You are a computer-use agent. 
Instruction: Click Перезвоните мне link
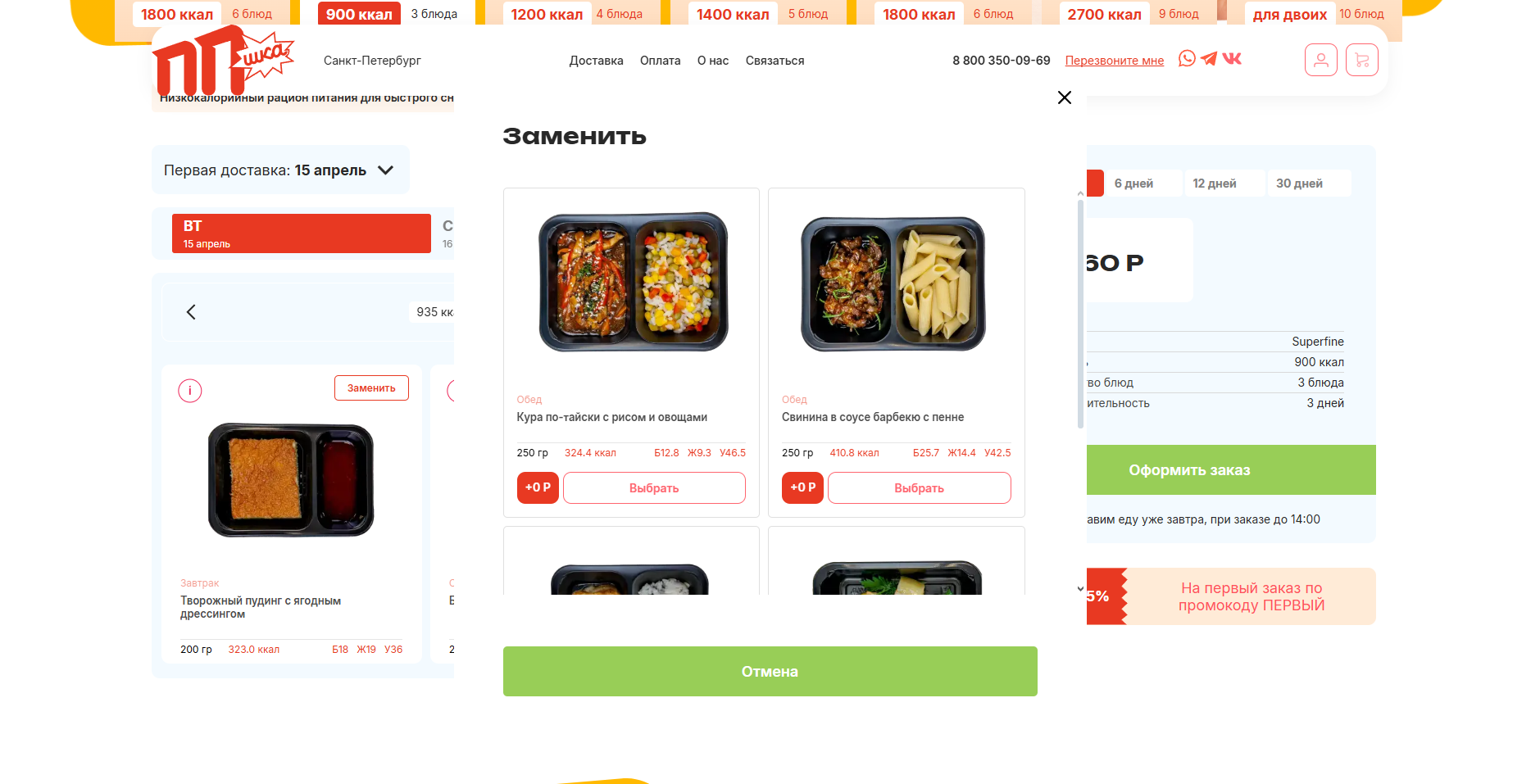1114,61
